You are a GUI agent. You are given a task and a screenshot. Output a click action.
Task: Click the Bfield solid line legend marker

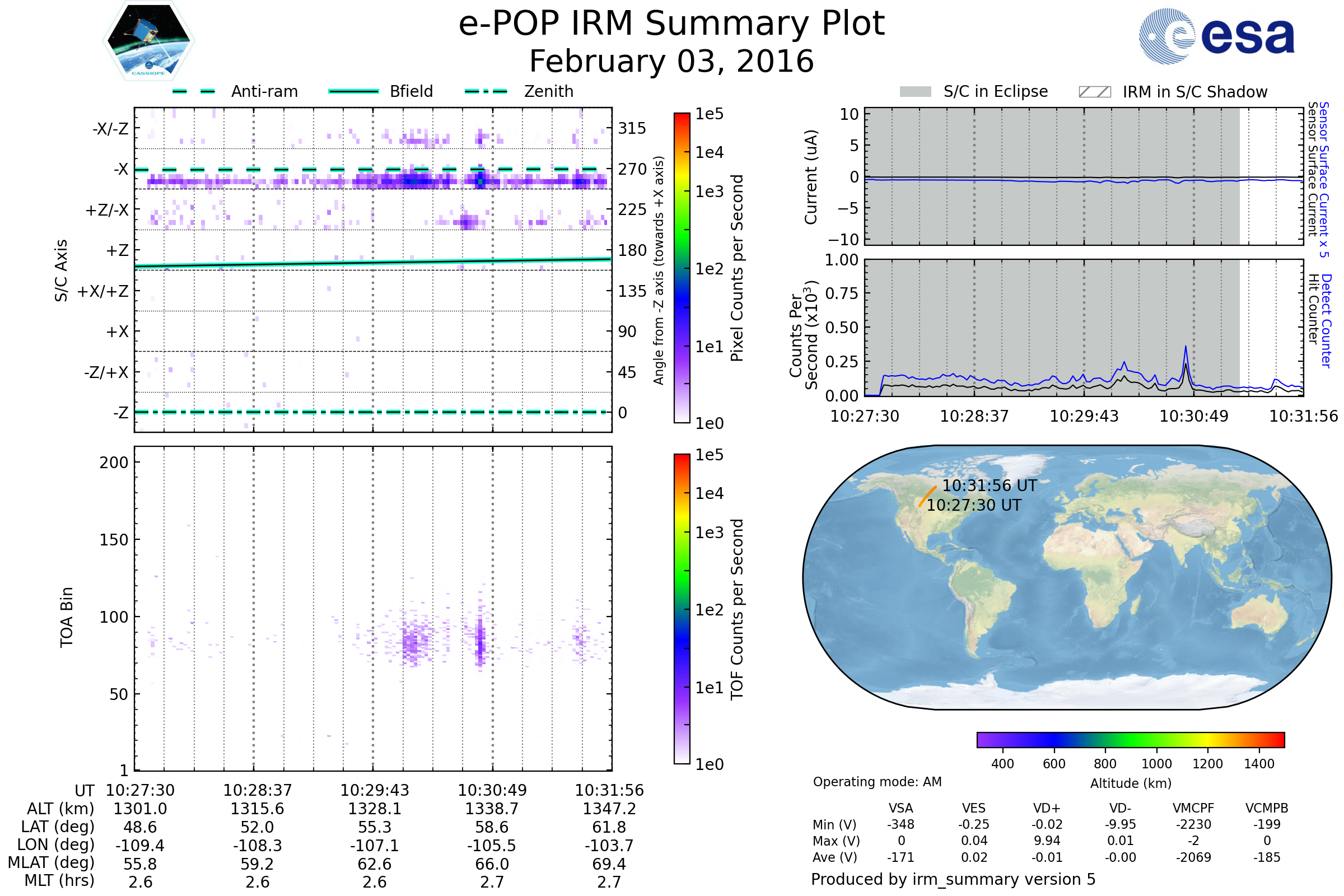(353, 91)
